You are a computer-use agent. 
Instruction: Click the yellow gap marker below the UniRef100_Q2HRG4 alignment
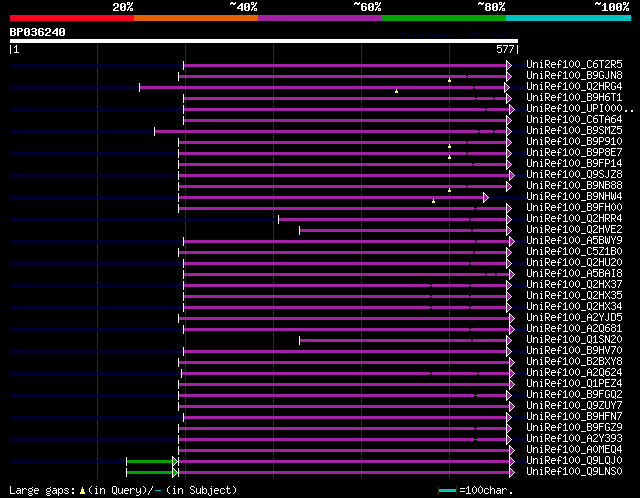[x=396, y=91]
